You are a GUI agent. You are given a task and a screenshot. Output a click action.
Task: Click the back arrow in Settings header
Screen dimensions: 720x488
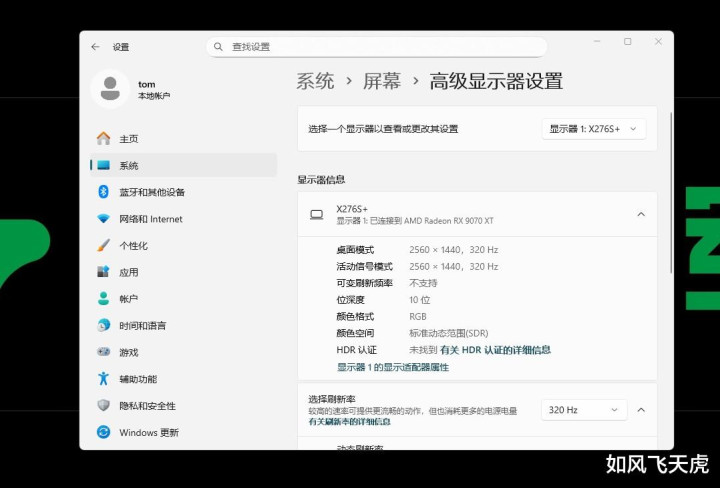click(x=95, y=47)
